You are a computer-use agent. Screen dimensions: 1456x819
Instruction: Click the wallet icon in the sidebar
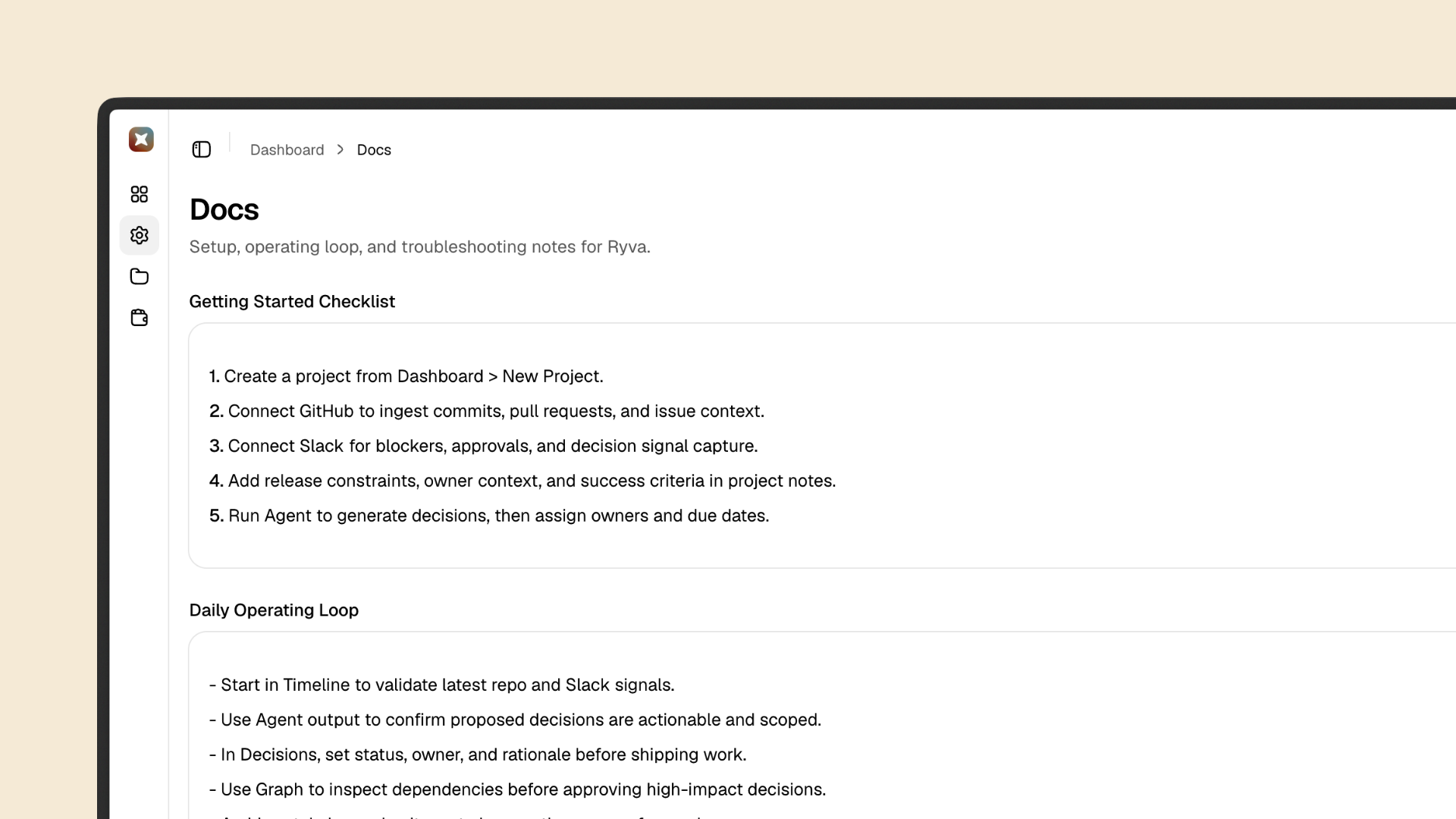click(x=140, y=318)
